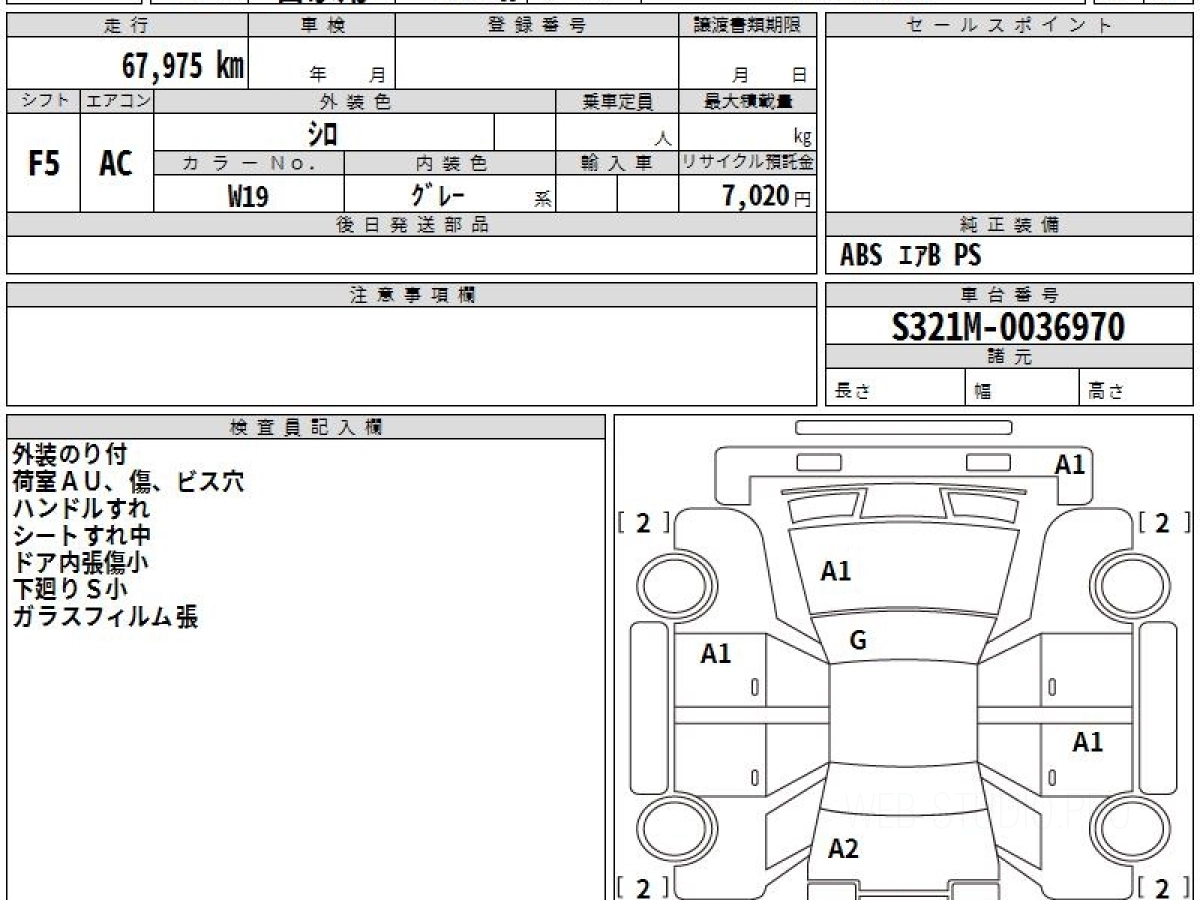Select the A1 mark on the right rear door

pos(1088,742)
